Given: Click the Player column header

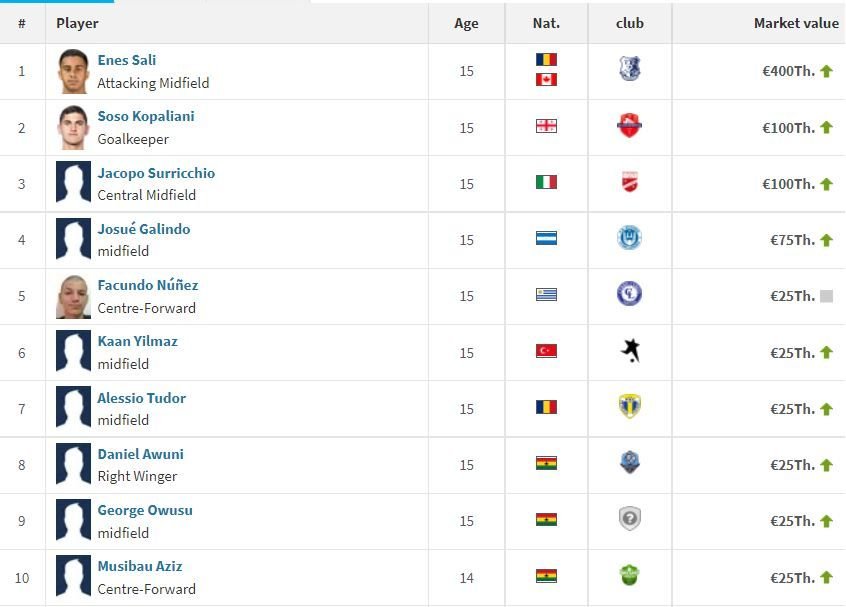Looking at the screenshot, I should coord(77,23).
